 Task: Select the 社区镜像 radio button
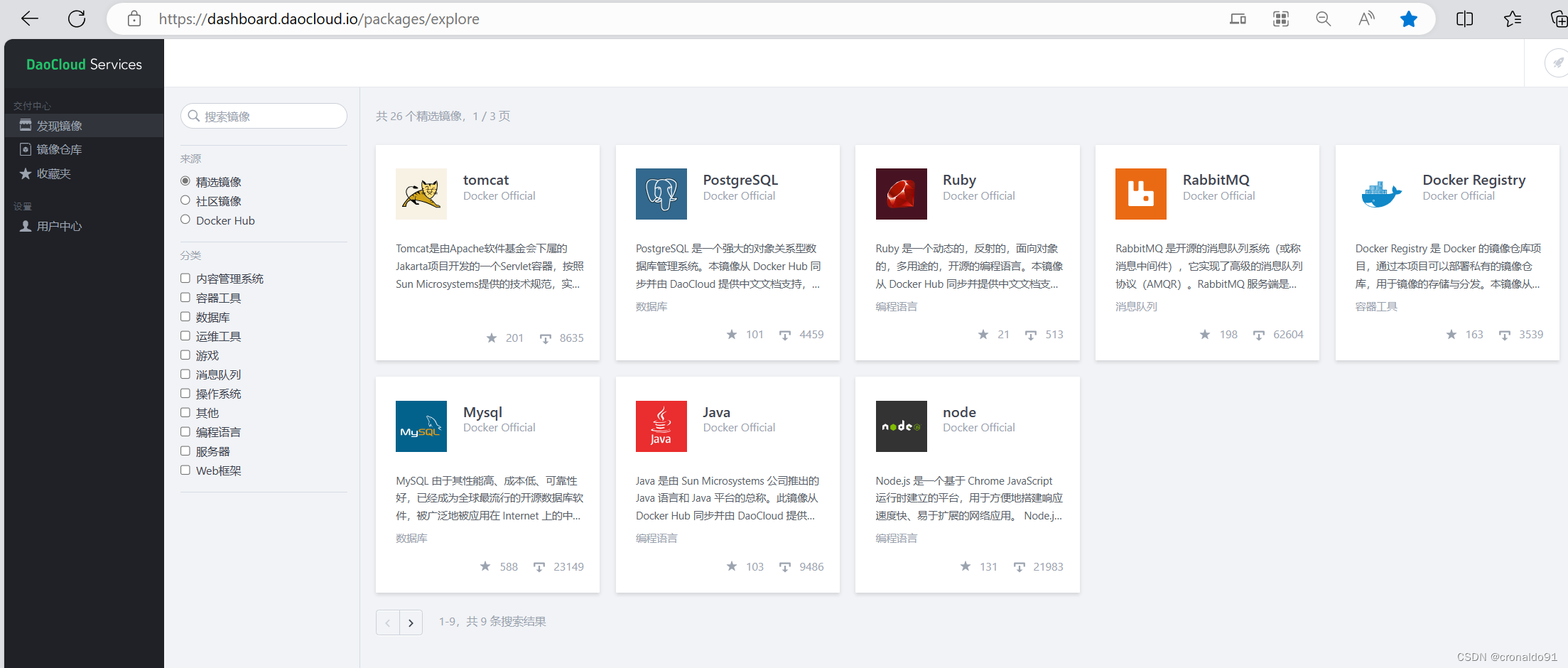click(x=185, y=200)
